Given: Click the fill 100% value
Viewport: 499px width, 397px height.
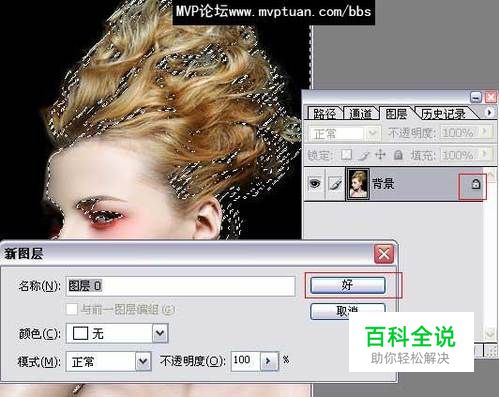Looking at the screenshot, I should pos(459,155).
